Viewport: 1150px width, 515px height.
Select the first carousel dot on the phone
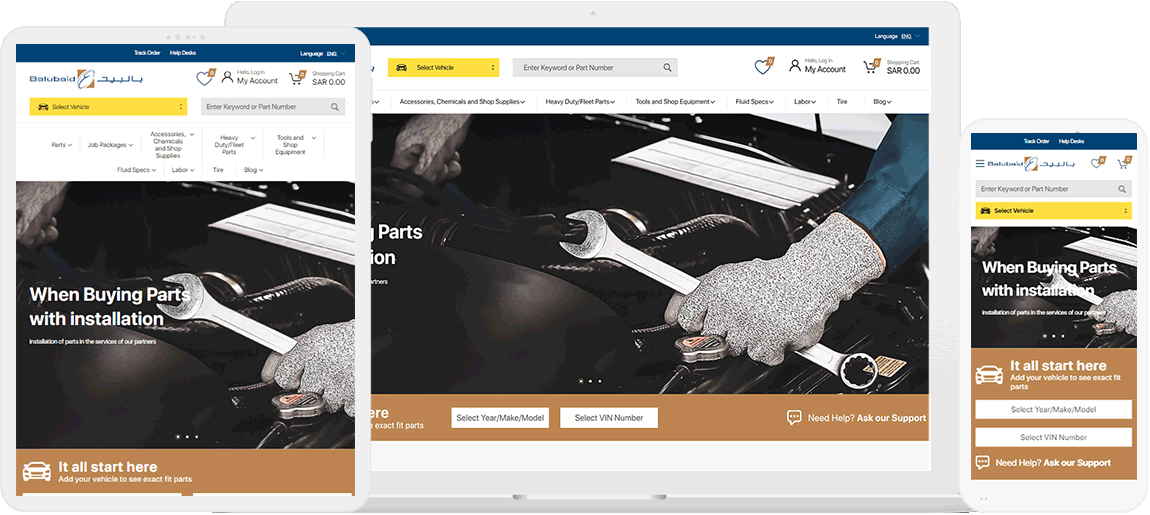coord(1045,336)
